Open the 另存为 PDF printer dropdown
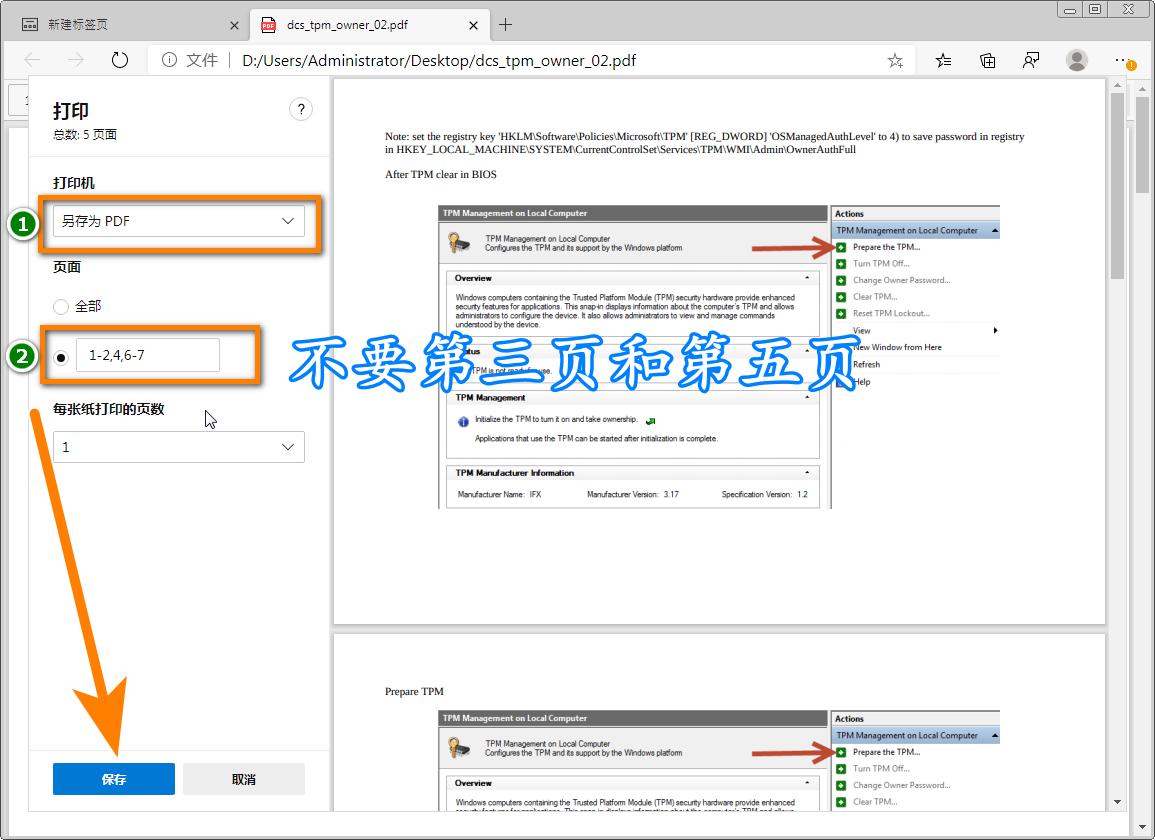Viewport: 1155px width, 840px height. 178,221
